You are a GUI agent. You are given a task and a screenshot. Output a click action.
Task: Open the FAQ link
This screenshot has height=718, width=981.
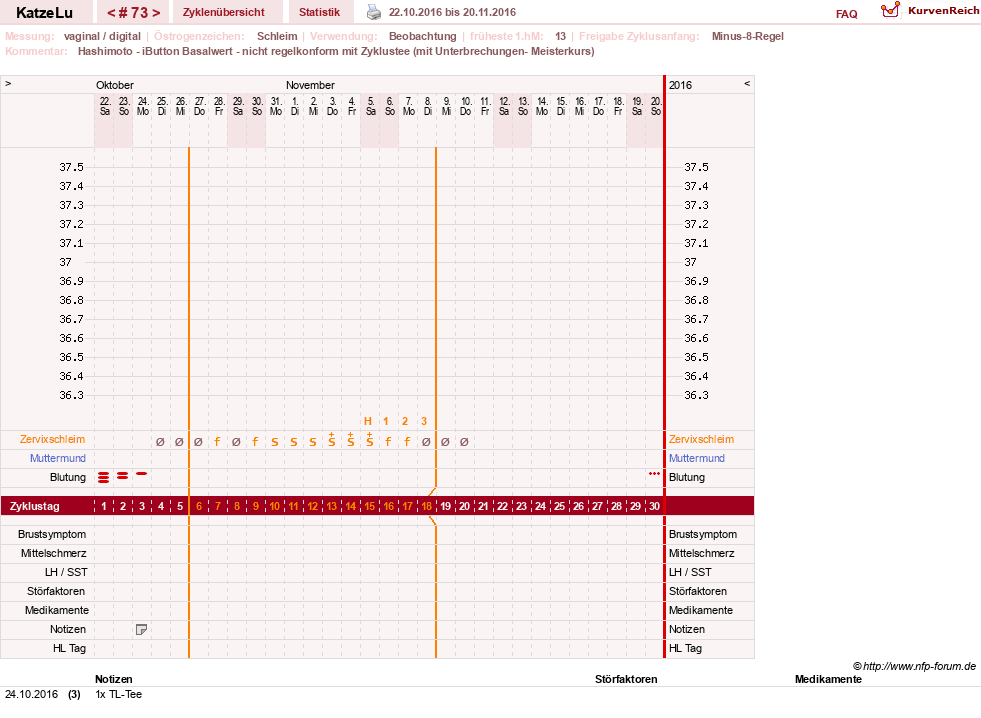coord(846,14)
